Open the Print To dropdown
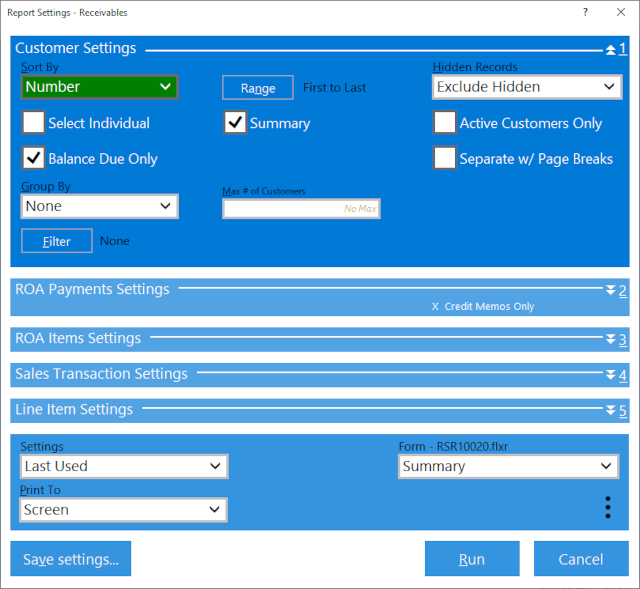Image resolution: width=640 pixels, height=589 pixels. click(123, 510)
